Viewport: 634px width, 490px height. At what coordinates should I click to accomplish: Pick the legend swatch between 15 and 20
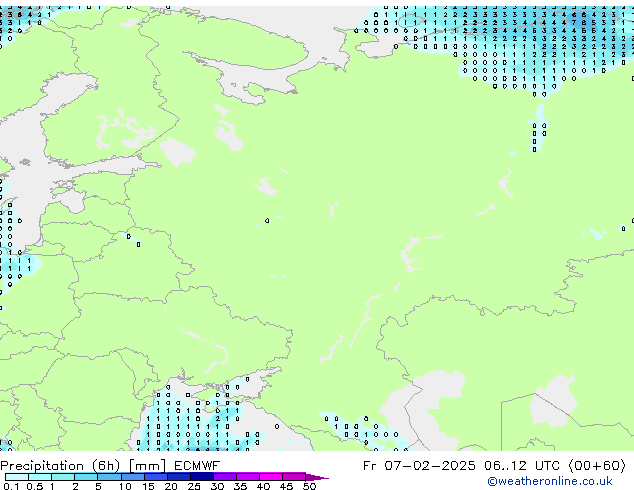coord(156,477)
